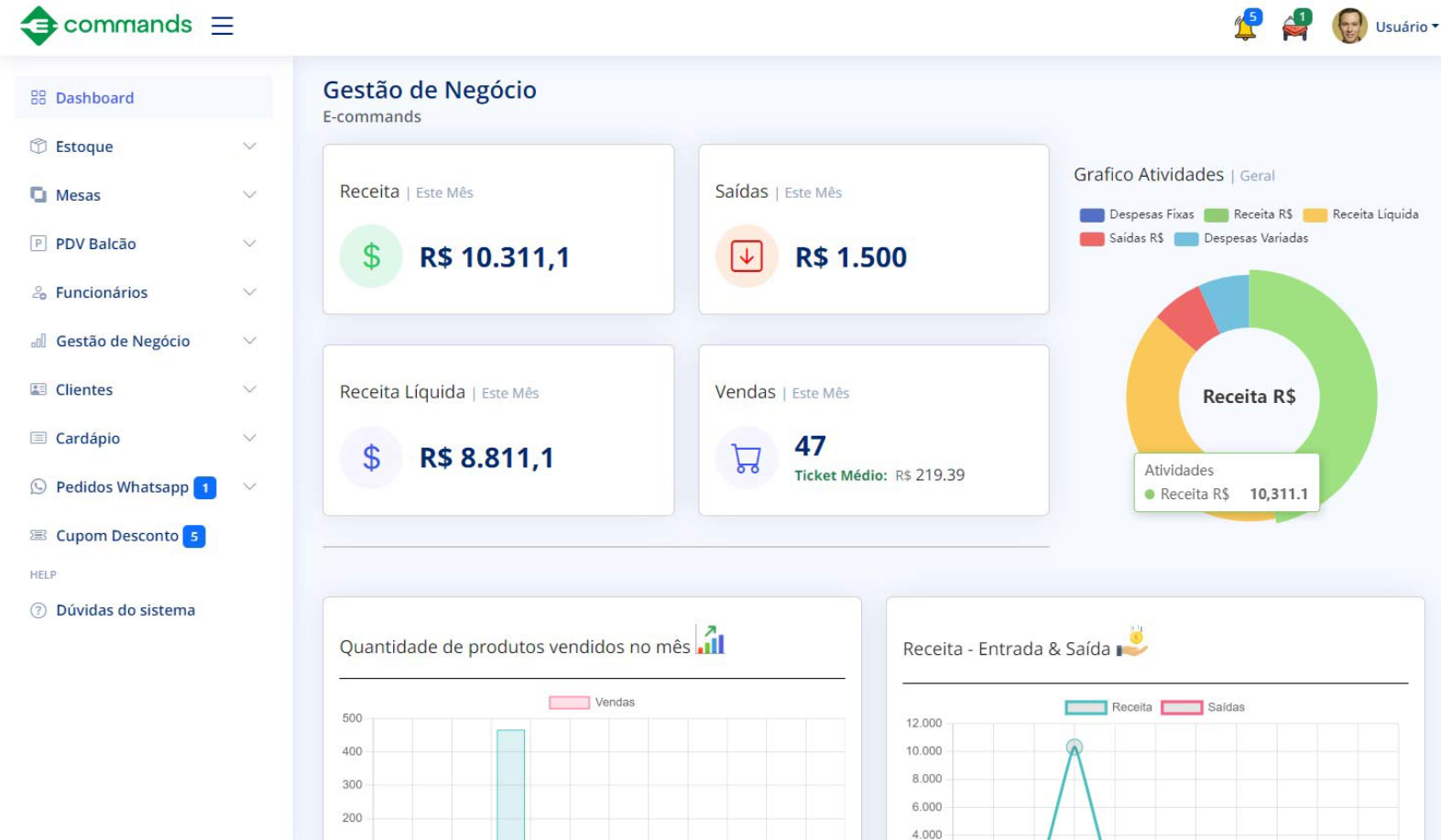Click the user avatar photo

point(1349,27)
